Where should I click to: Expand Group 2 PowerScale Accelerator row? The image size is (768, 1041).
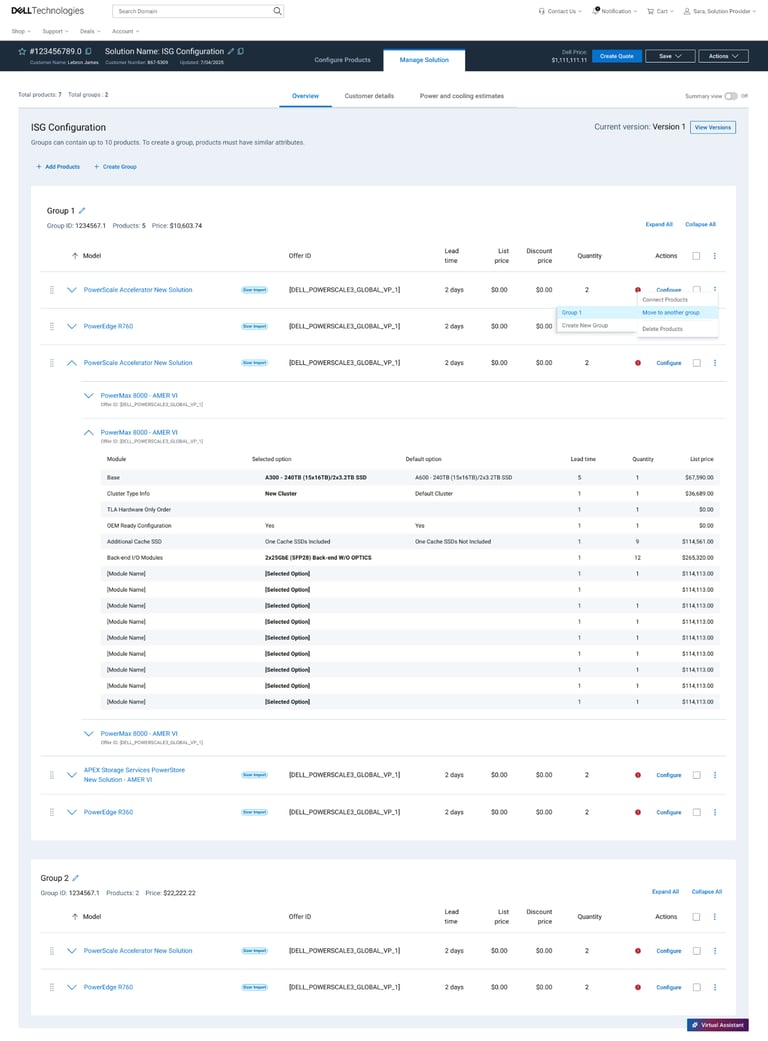[72, 951]
